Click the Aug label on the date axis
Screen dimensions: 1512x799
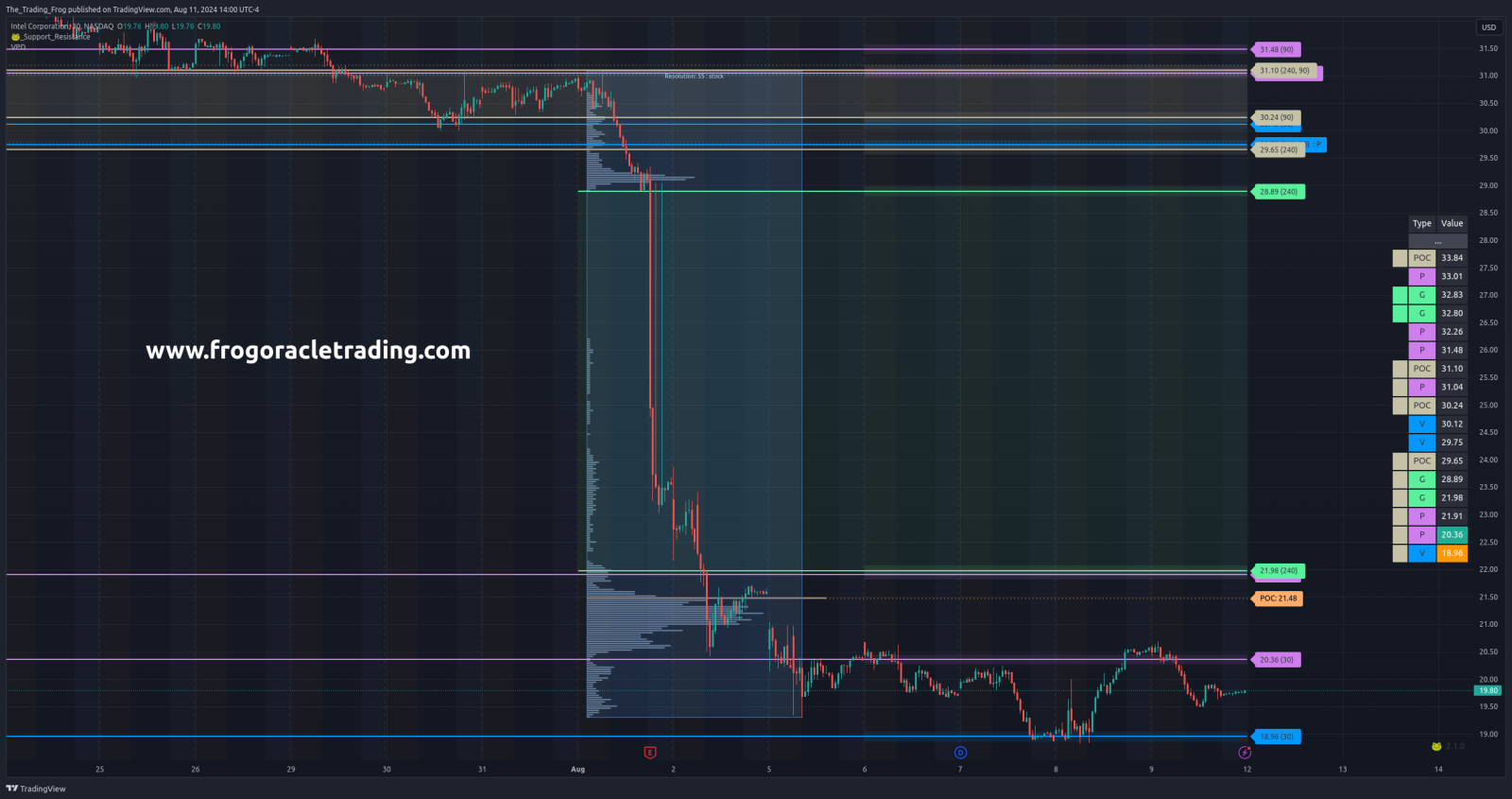578,769
